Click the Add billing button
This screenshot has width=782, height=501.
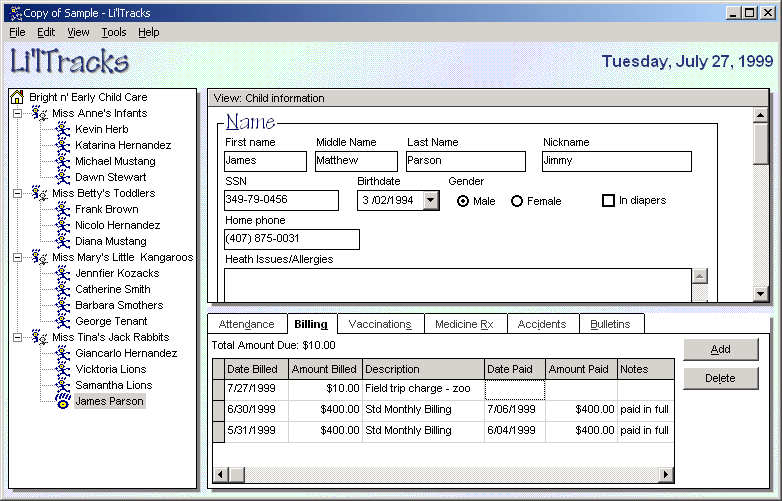[721, 349]
